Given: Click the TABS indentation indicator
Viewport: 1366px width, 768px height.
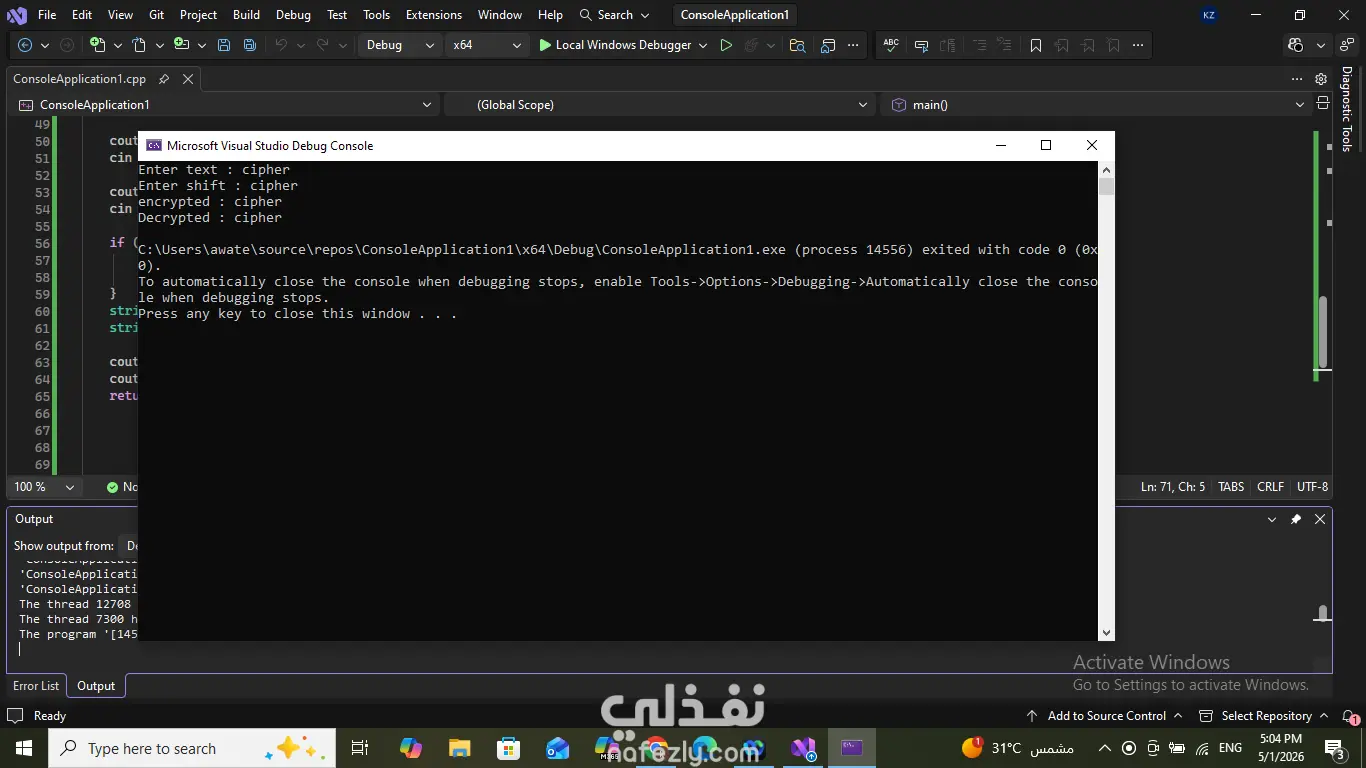Looking at the screenshot, I should (1231, 487).
